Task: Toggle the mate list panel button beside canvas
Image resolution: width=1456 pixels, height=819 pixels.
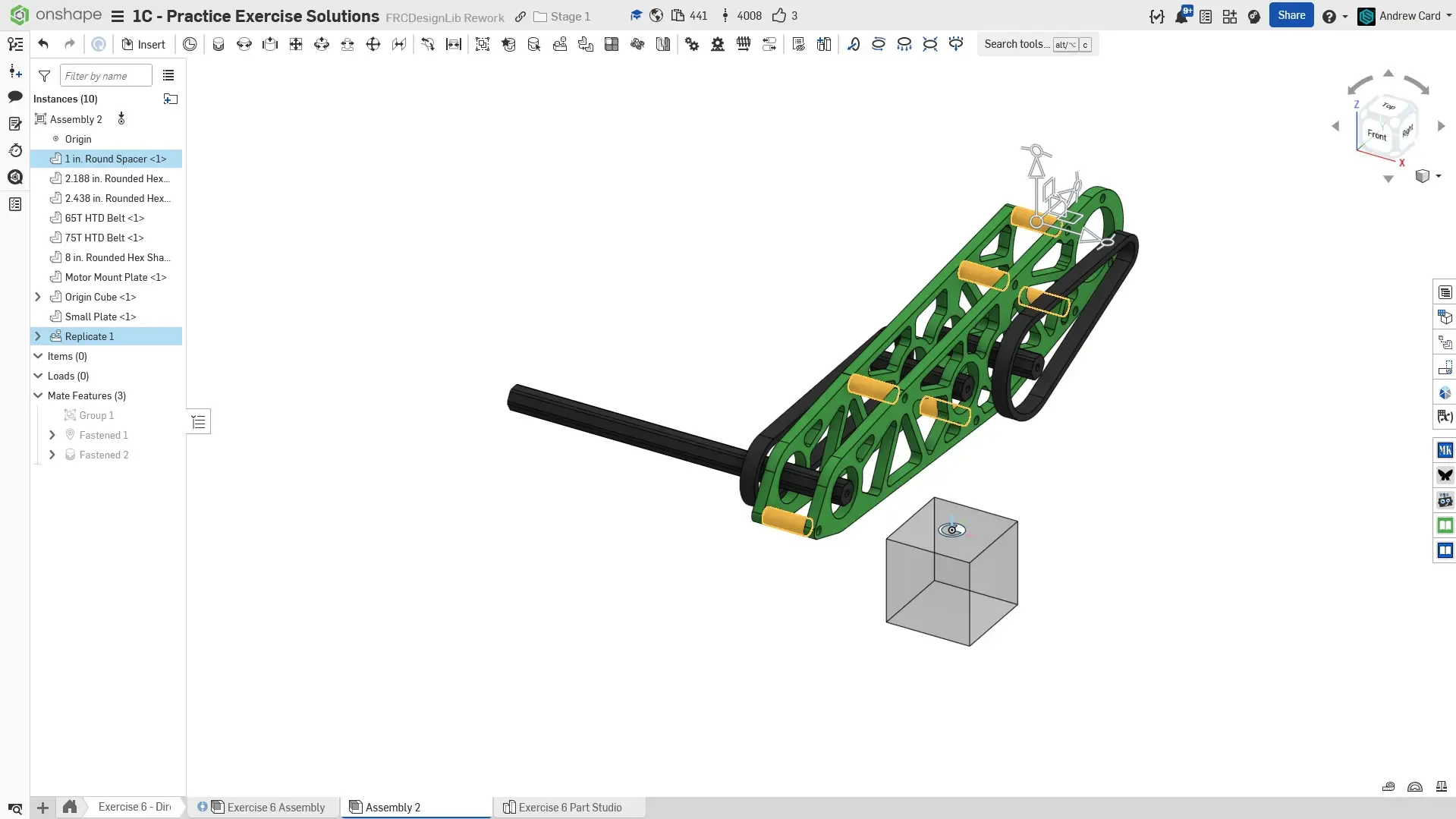Action: (x=199, y=422)
